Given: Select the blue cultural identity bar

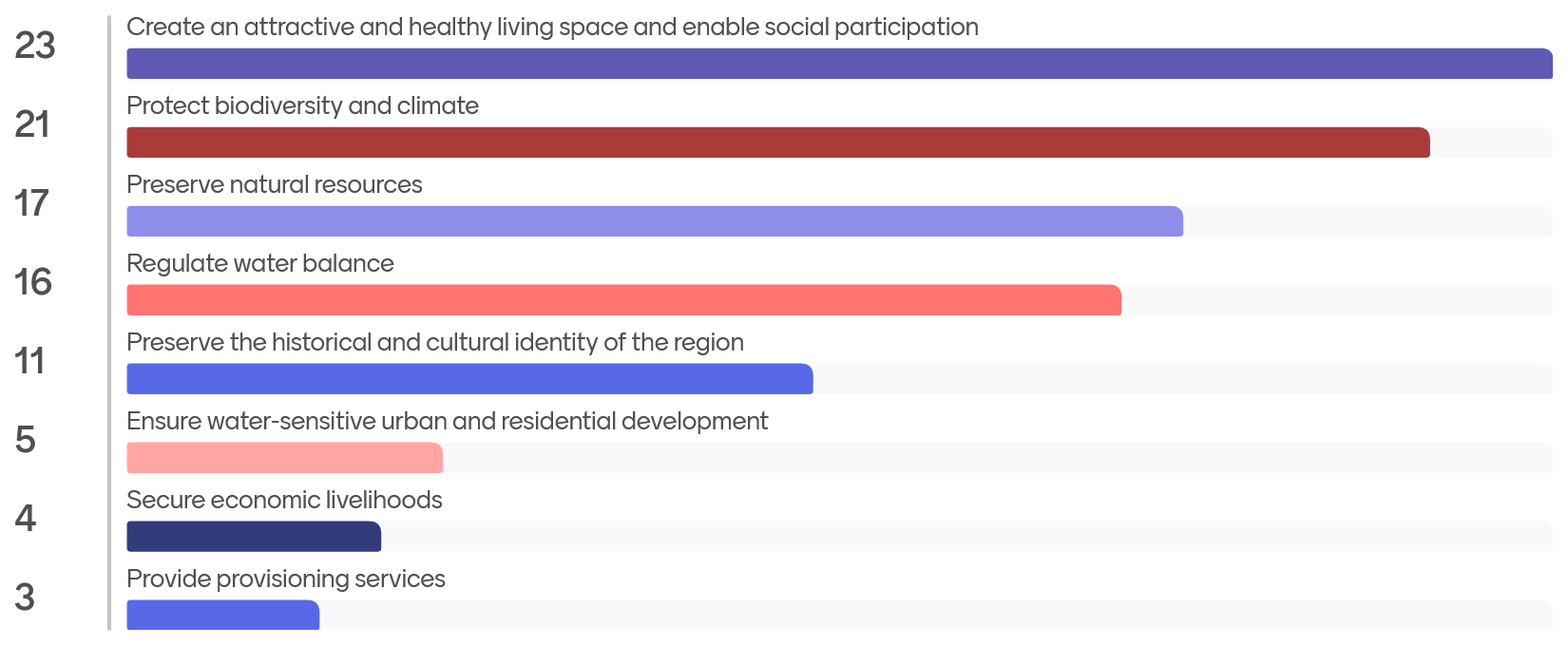Looking at the screenshot, I should (469, 379).
